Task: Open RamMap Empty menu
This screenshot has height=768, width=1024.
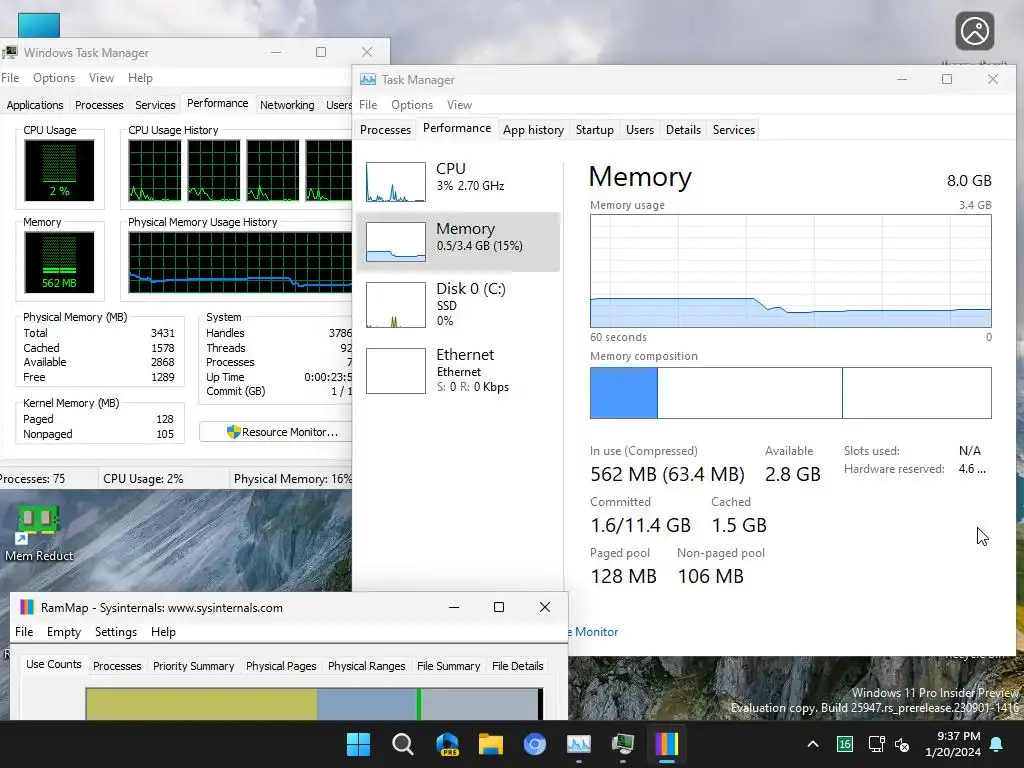Action: (63, 632)
